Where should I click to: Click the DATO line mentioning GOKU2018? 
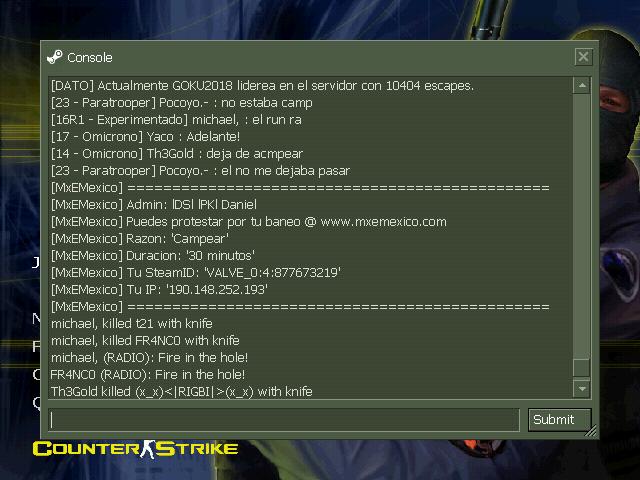point(262,86)
